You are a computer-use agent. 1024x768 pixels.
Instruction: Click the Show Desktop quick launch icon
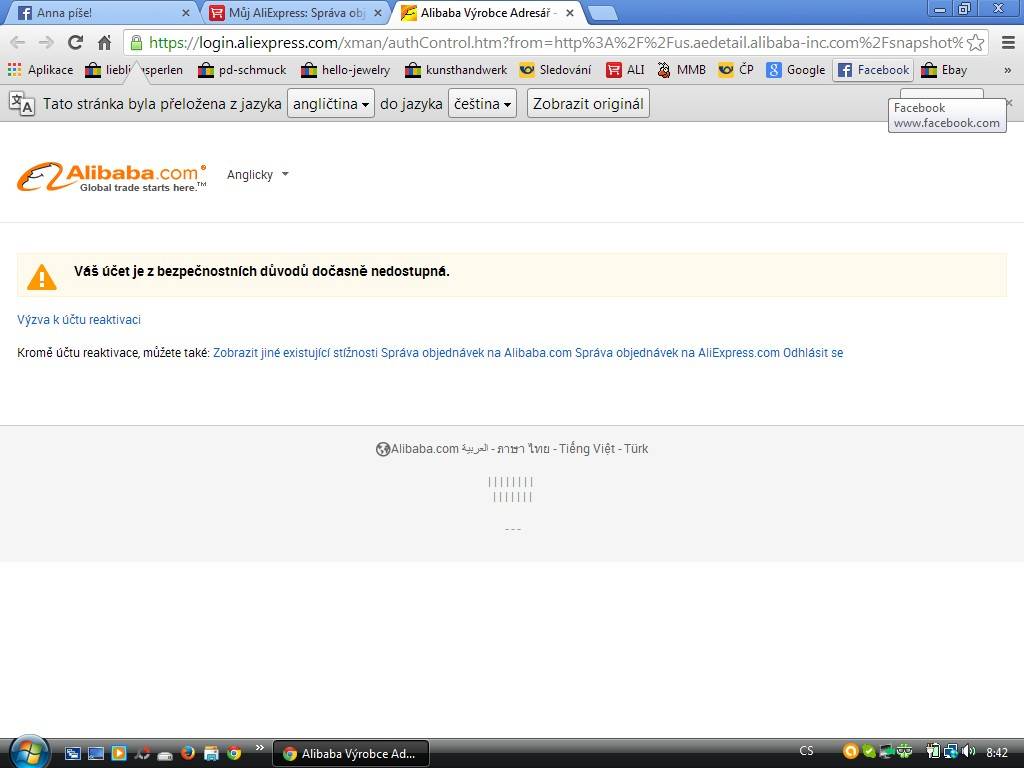pyautogui.click(x=96, y=753)
